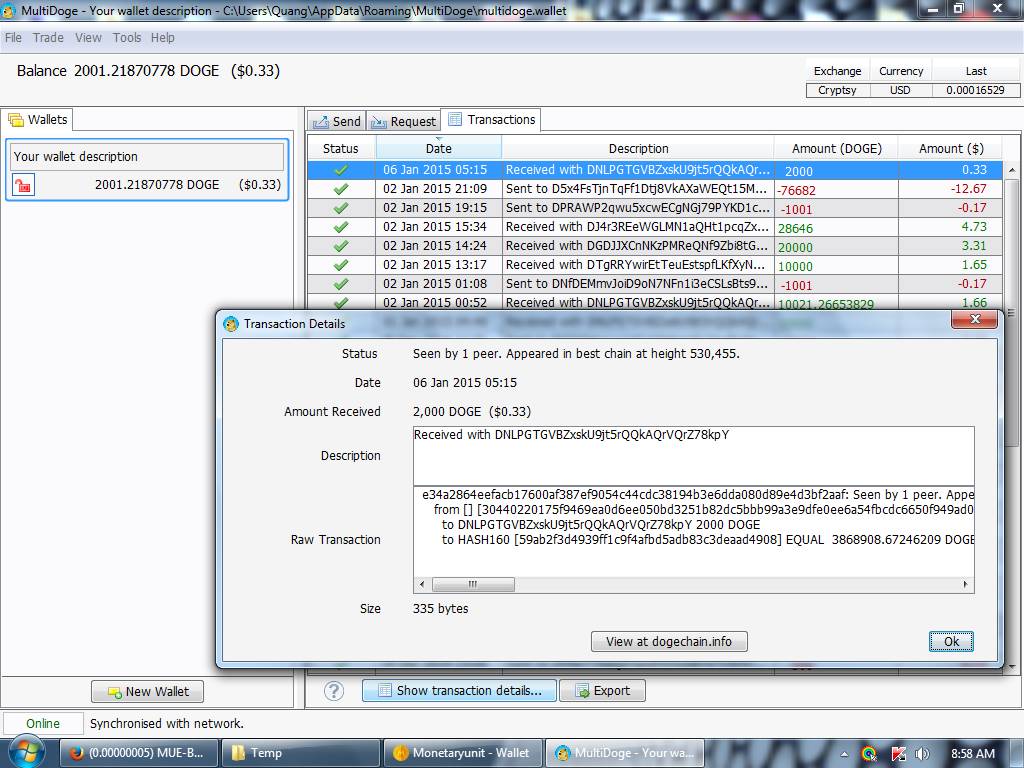Click green checkmark status for 02 Jan 2015 14:24

pyautogui.click(x=340, y=246)
